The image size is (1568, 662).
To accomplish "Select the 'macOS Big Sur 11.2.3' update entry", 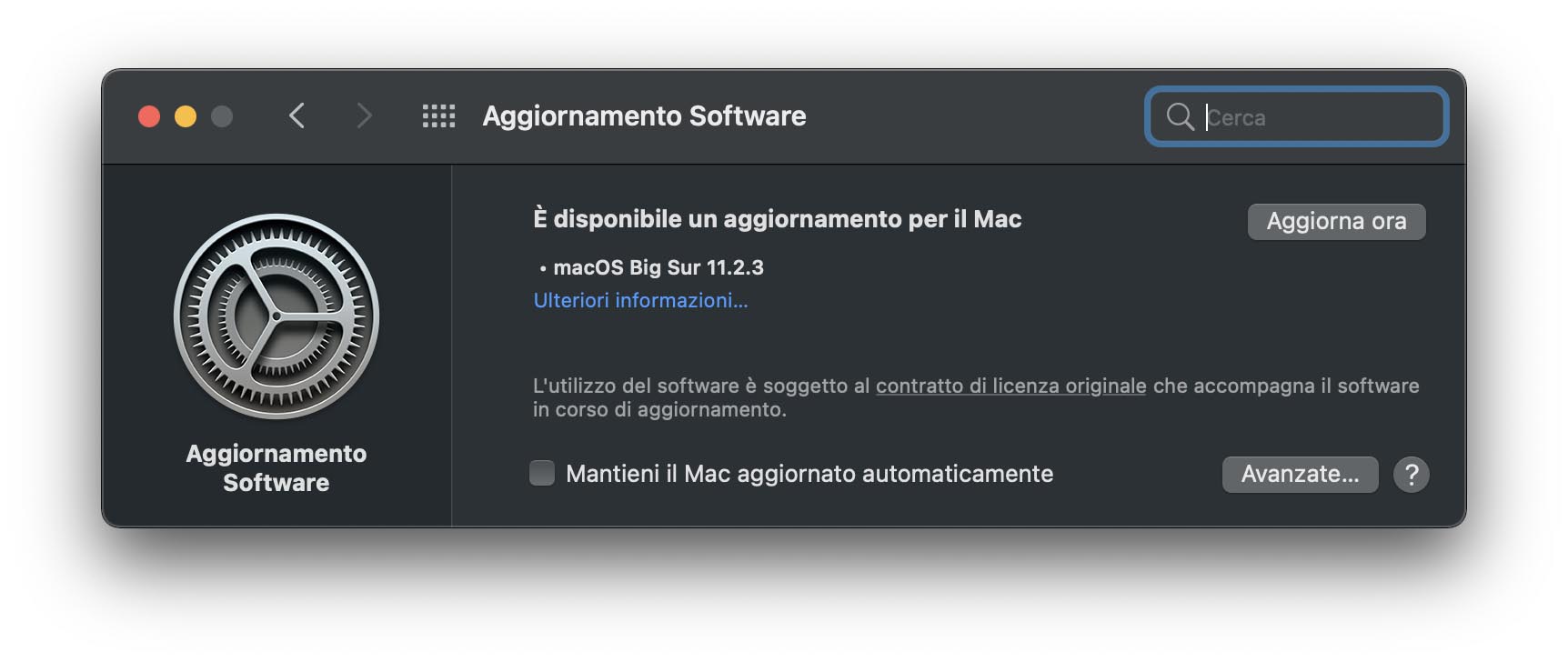I will [x=658, y=267].
